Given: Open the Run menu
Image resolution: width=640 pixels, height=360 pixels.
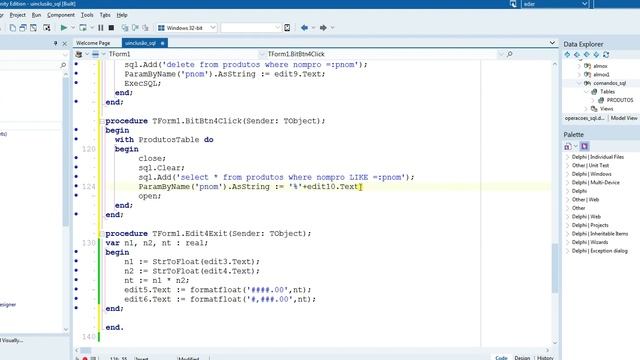Looking at the screenshot, I should tap(36, 15).
